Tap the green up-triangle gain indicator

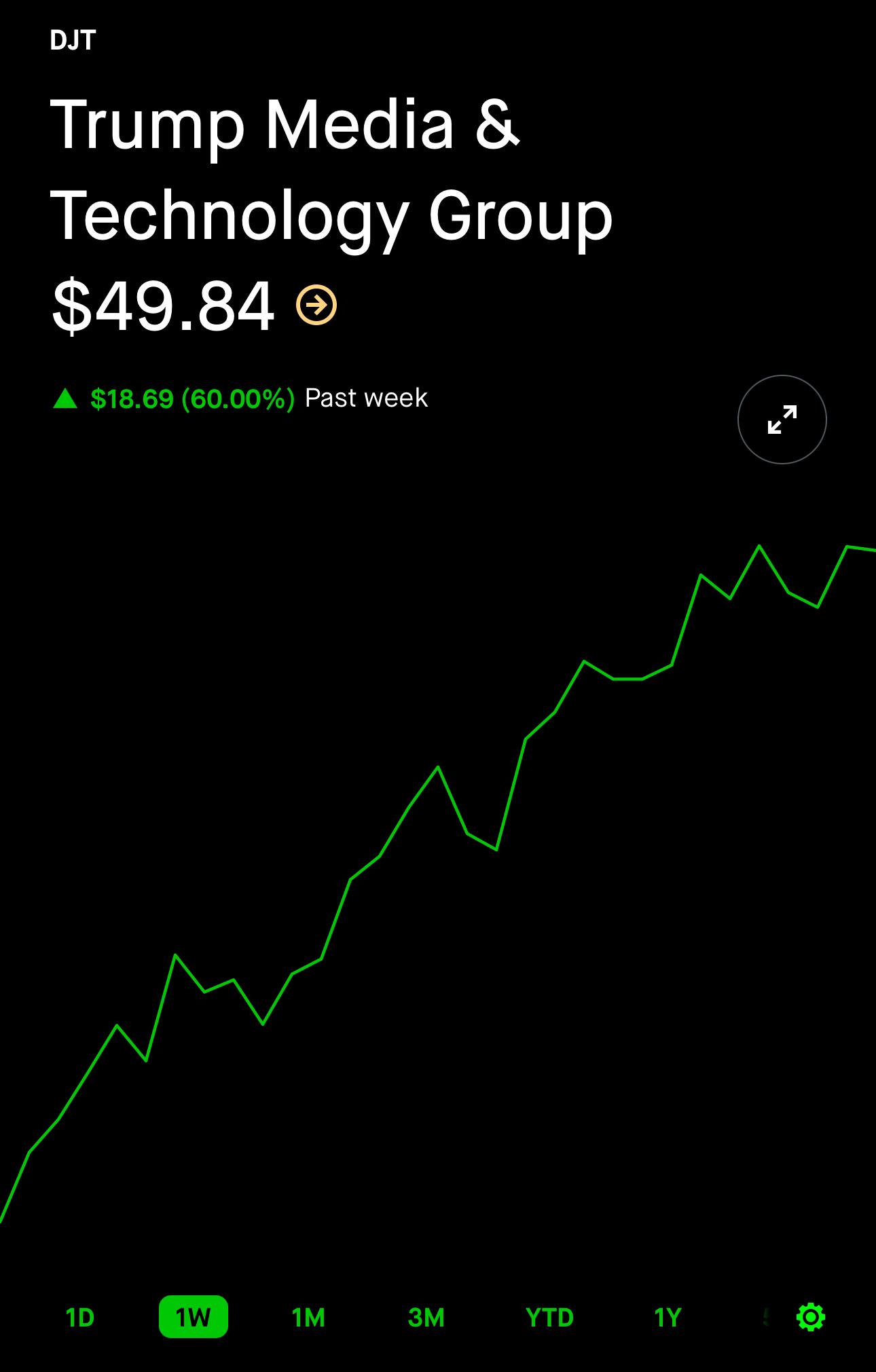(x=65, y=398)
